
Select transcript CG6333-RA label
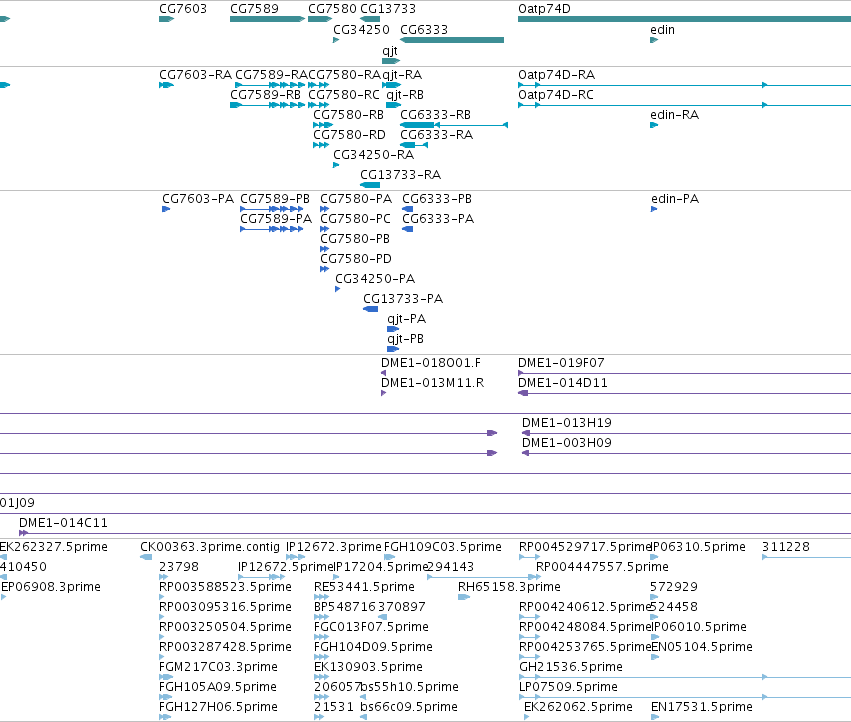(x=437, y=135)
